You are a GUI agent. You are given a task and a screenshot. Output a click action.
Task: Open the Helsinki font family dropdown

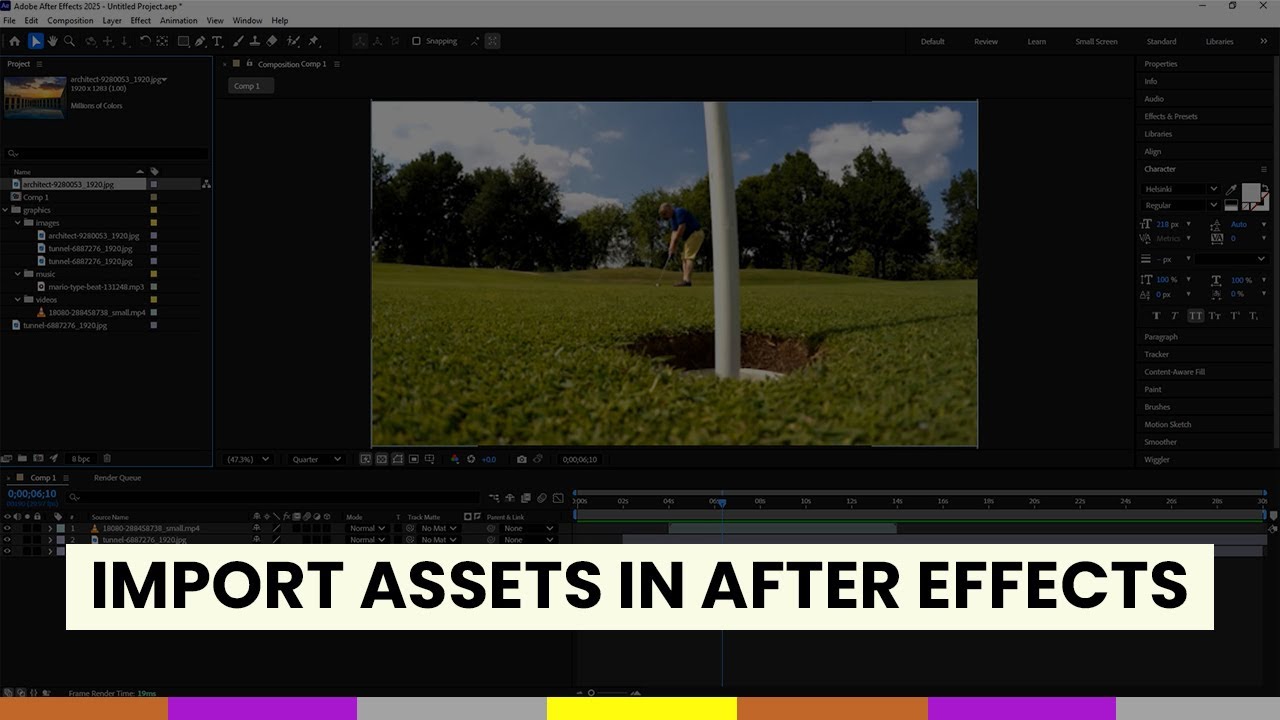pos(1181,189)
